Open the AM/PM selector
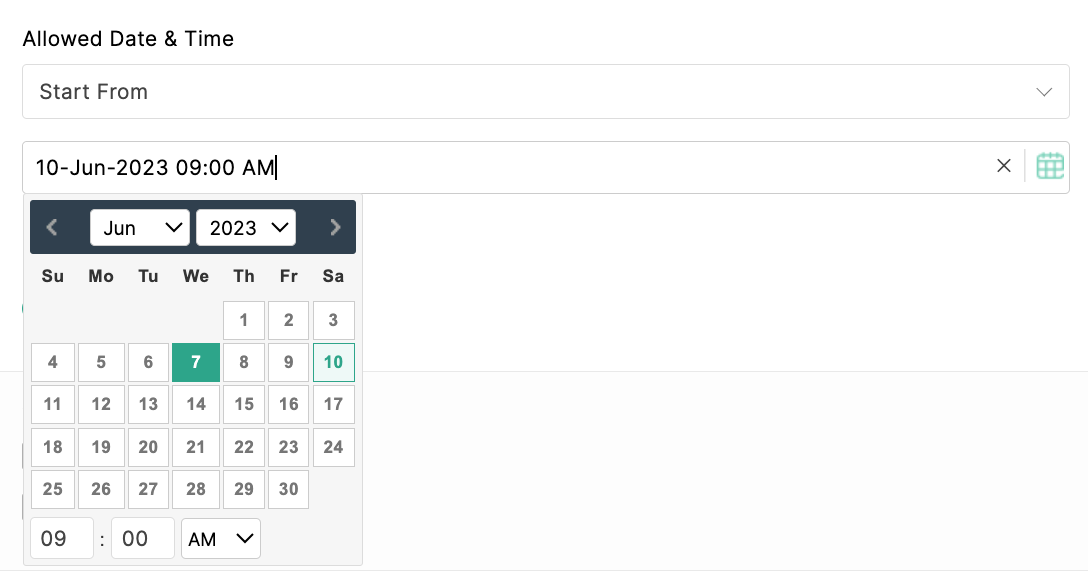1088x582 pixels. 221,538
